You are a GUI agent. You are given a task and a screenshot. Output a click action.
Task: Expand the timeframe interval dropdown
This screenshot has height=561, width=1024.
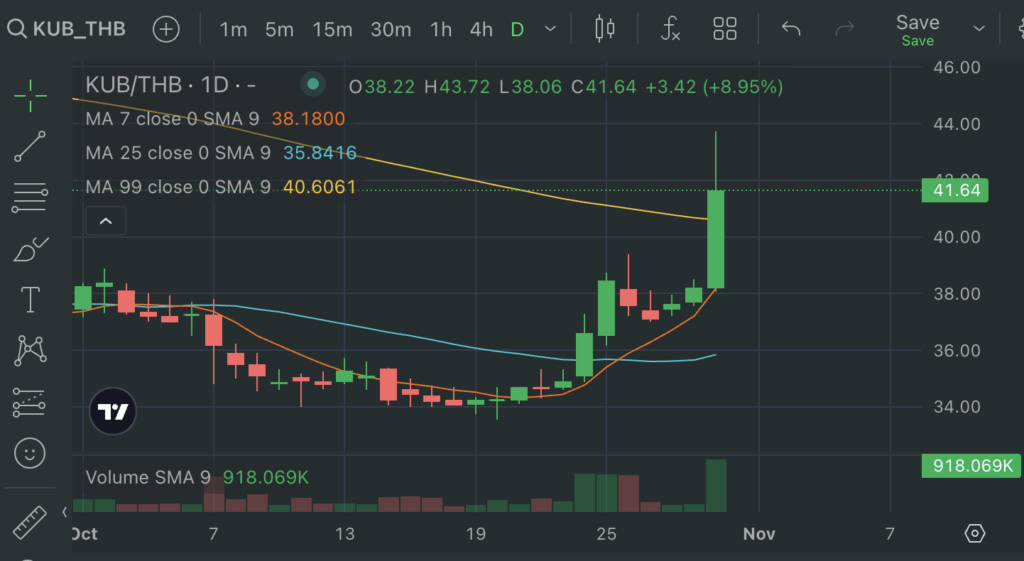click(x=550, y=29)
